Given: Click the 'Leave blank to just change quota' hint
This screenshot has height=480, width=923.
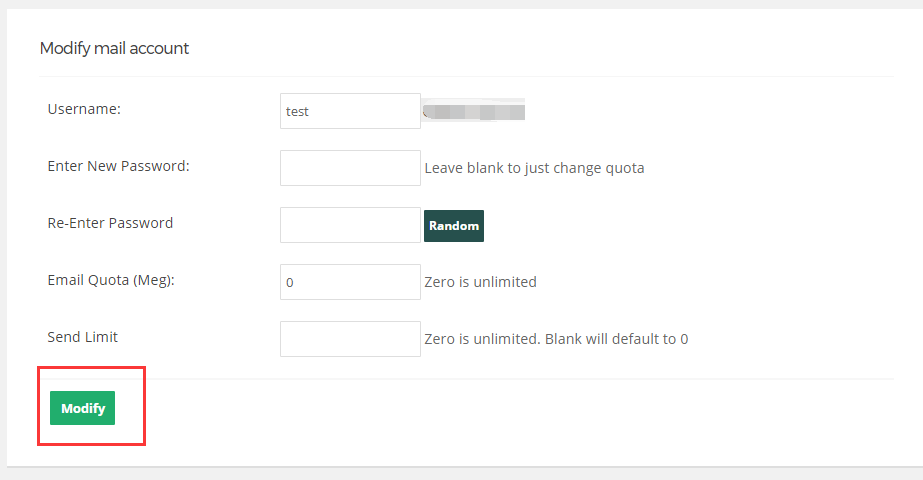Looking at the screenshot, I should coord(534,168).
